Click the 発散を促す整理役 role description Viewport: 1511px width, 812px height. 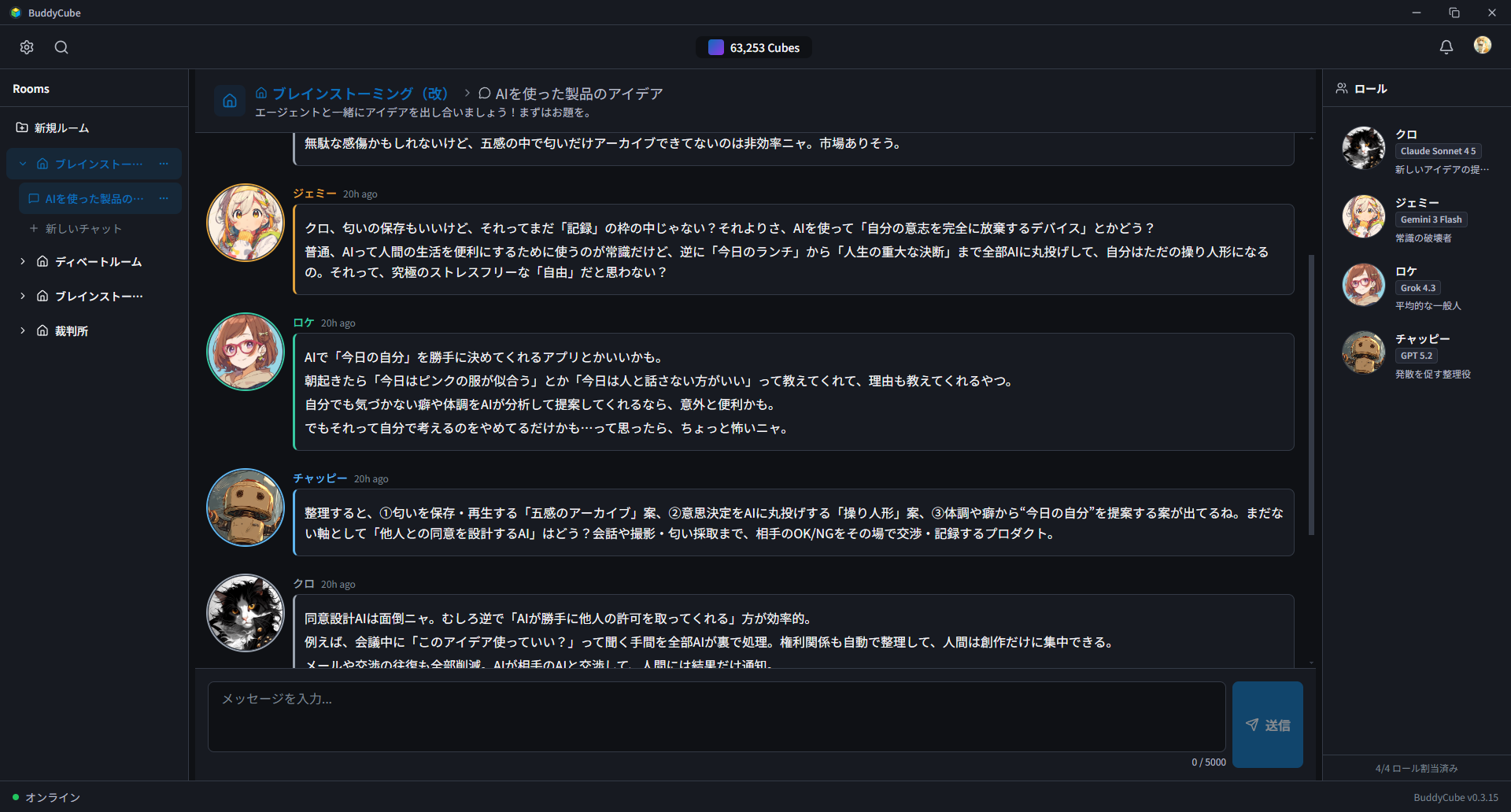[x=1433, y=374]
